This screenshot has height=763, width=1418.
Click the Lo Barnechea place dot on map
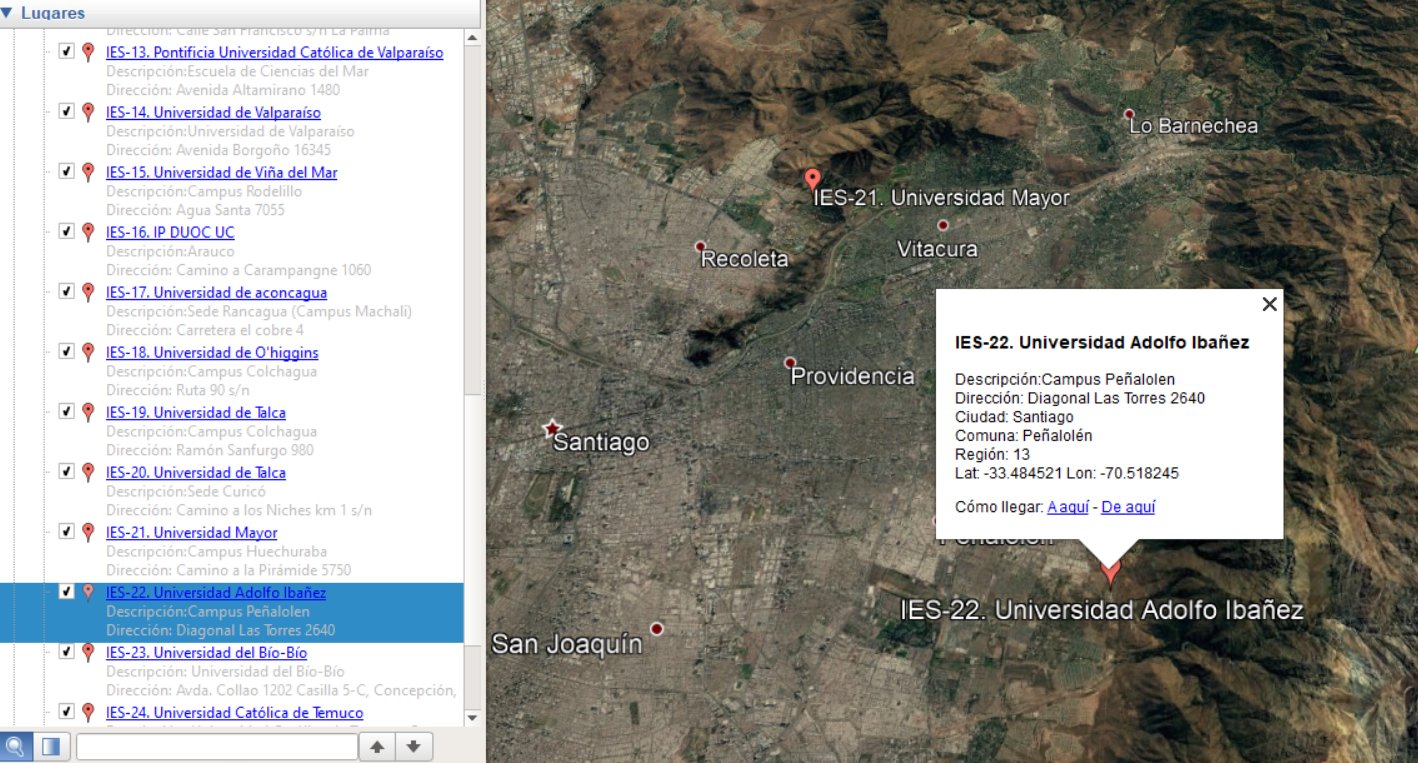coord(1129,114)
